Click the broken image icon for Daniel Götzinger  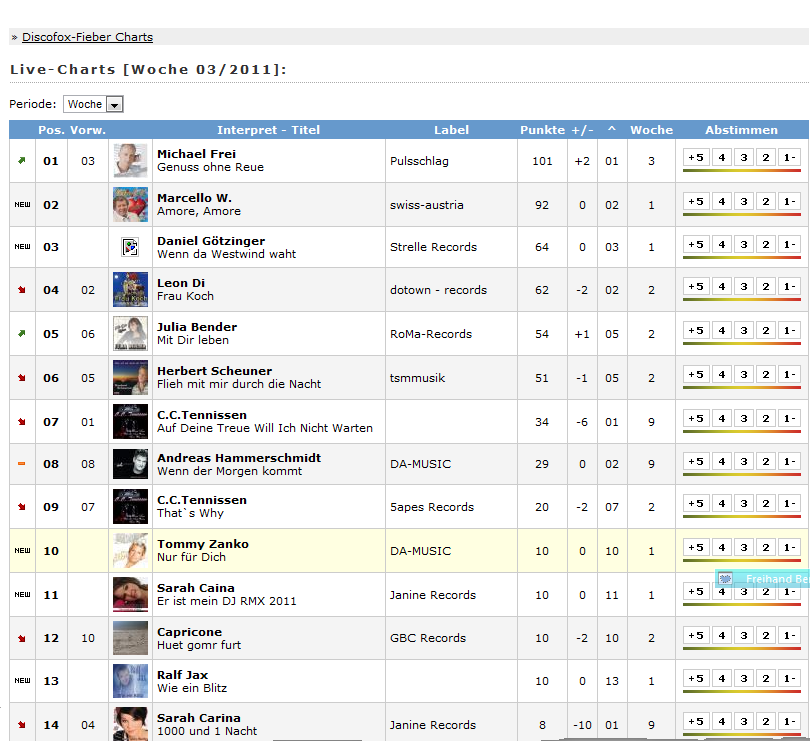tap(130, 247)
